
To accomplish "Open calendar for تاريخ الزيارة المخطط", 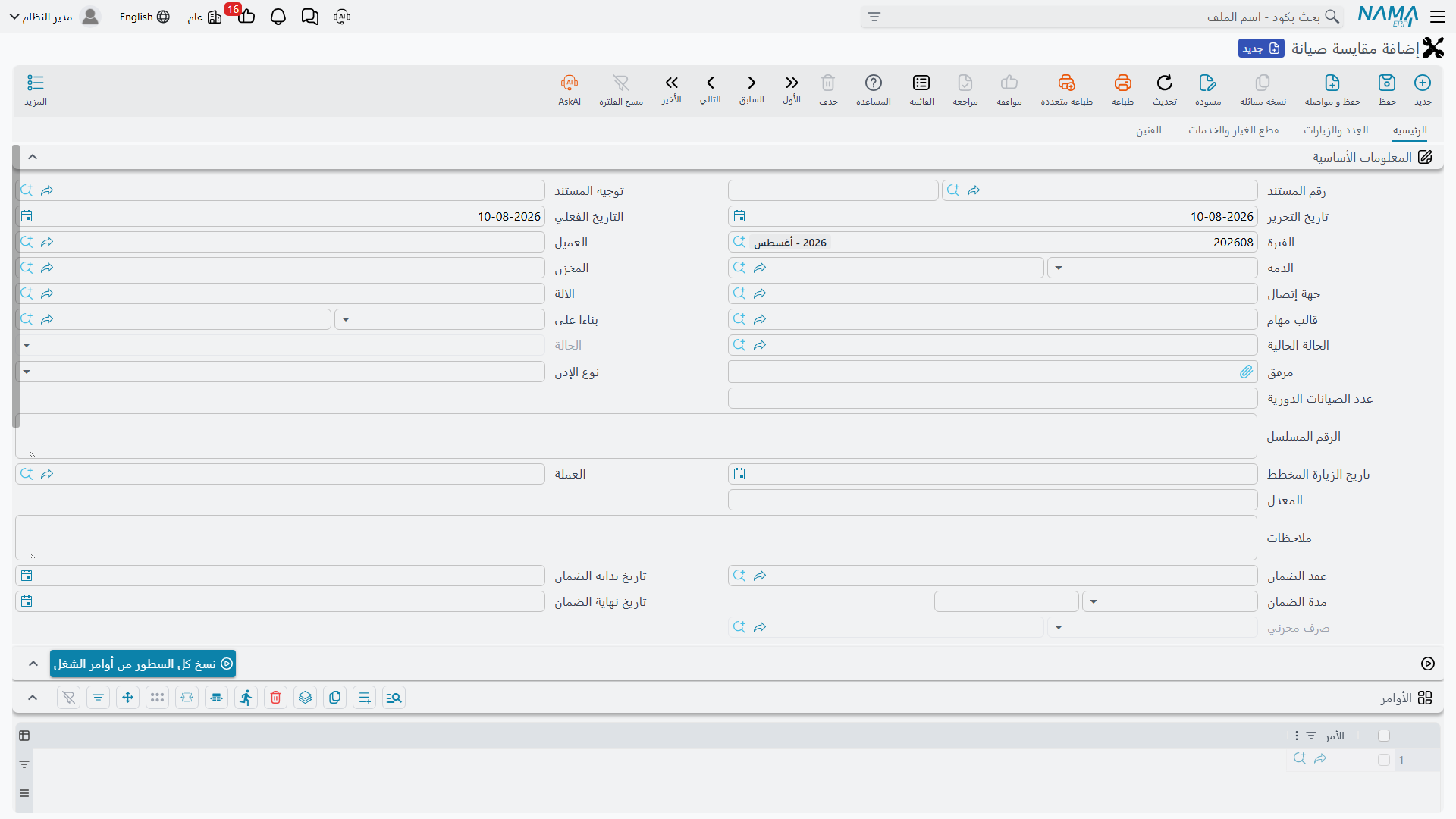I will [739, 474].
